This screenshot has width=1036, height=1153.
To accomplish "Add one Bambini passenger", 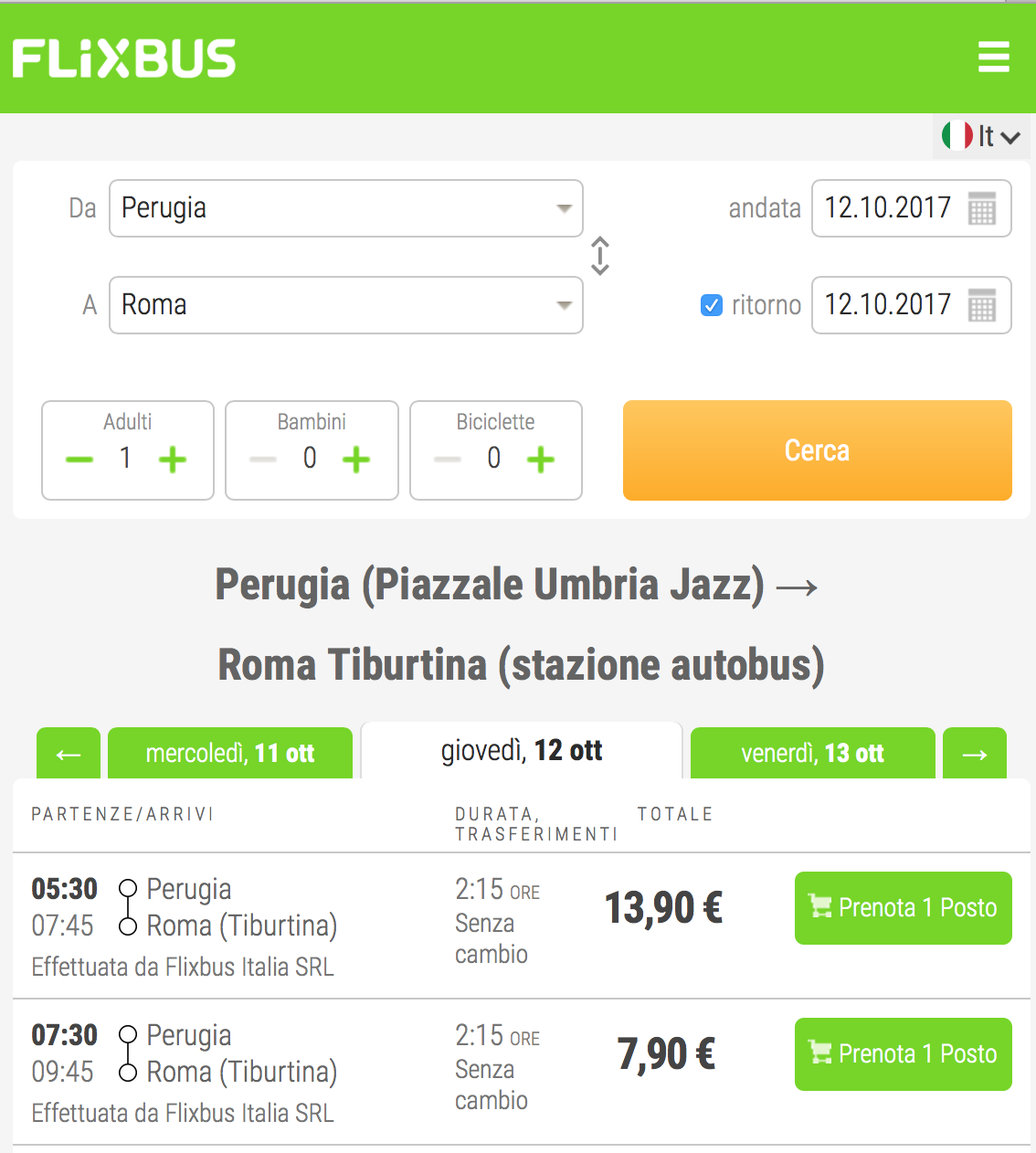I will [356, 460].
